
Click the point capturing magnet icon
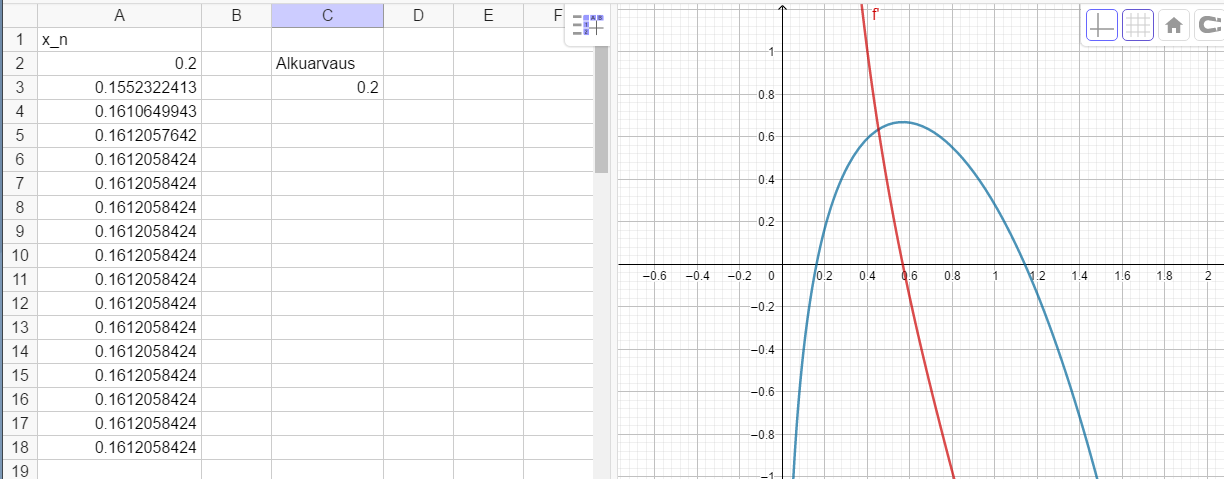pos(1208,26)
